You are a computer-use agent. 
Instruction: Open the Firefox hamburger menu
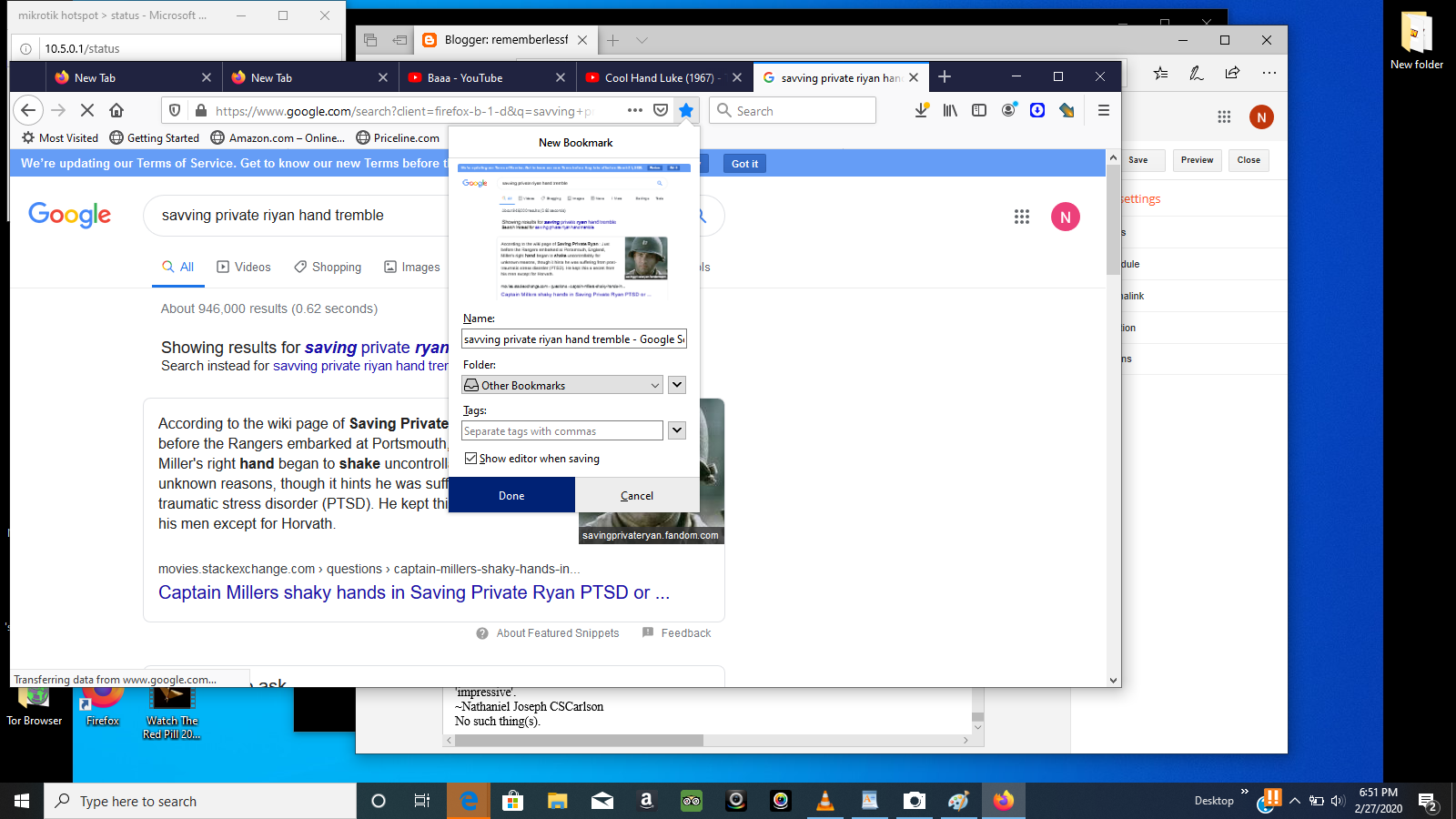(x=1104, y=110)
